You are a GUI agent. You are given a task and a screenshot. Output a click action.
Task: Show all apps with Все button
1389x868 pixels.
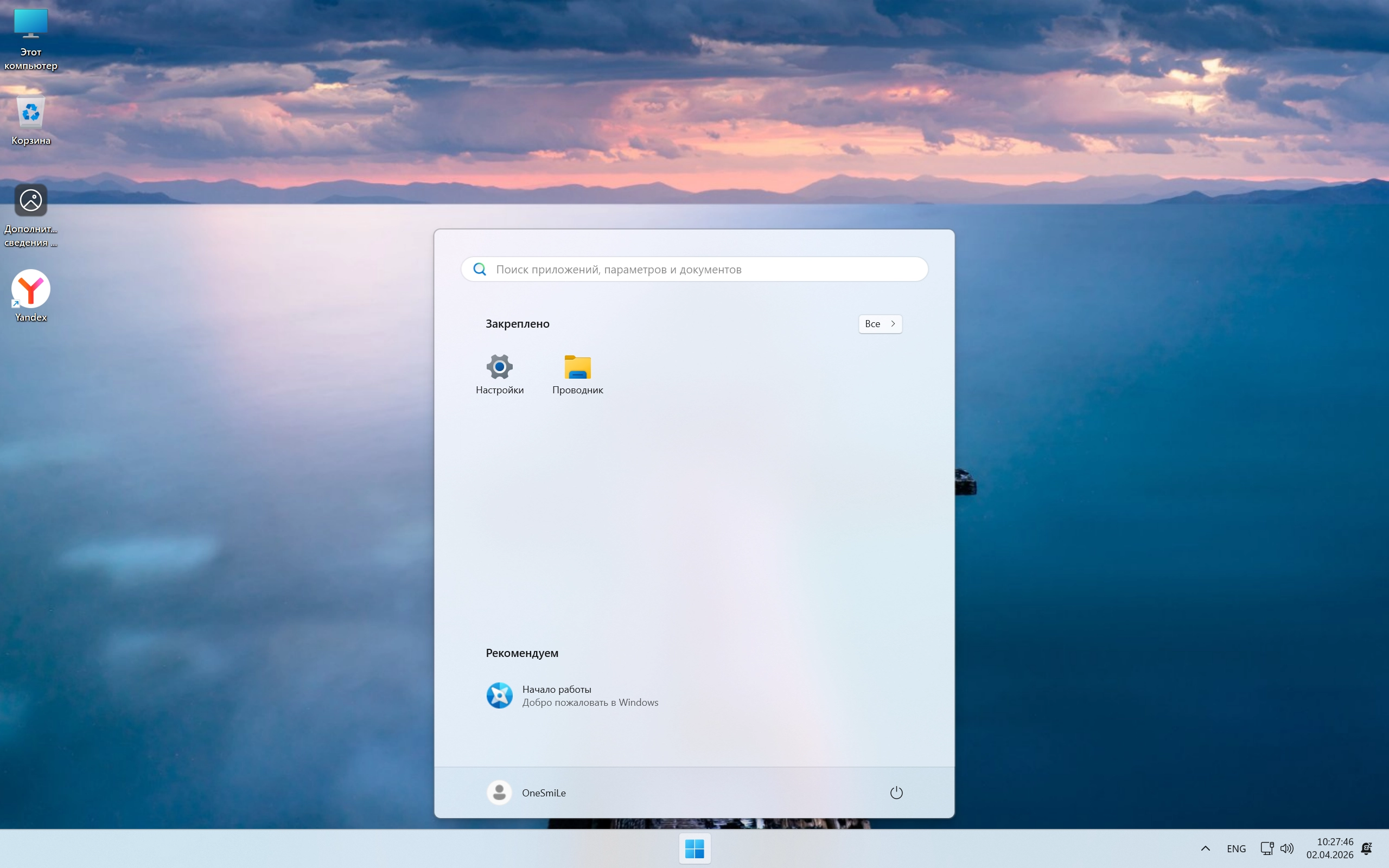click(880, 324)
